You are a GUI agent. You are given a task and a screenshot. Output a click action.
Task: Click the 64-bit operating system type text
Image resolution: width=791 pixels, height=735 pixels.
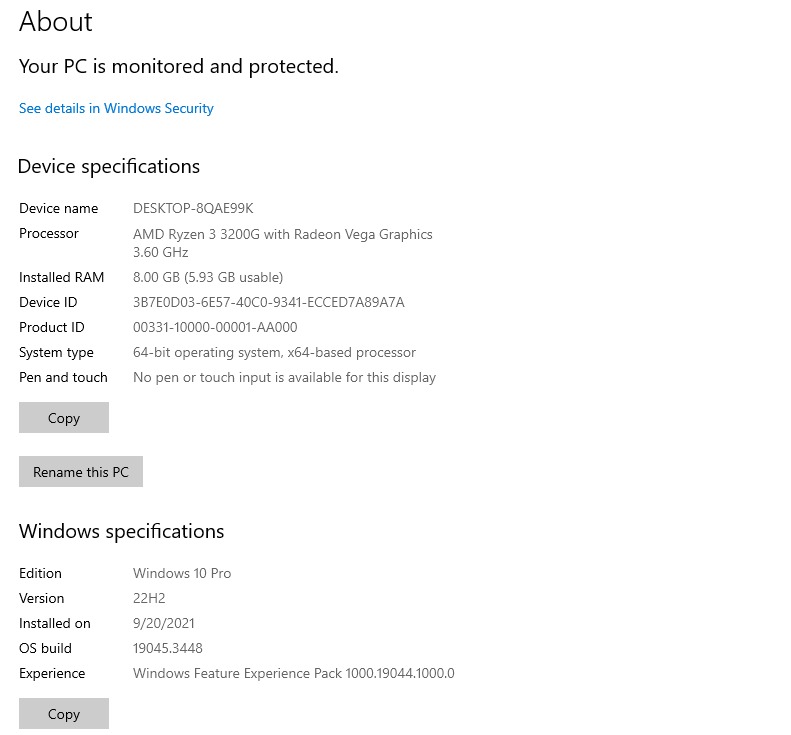274,352
